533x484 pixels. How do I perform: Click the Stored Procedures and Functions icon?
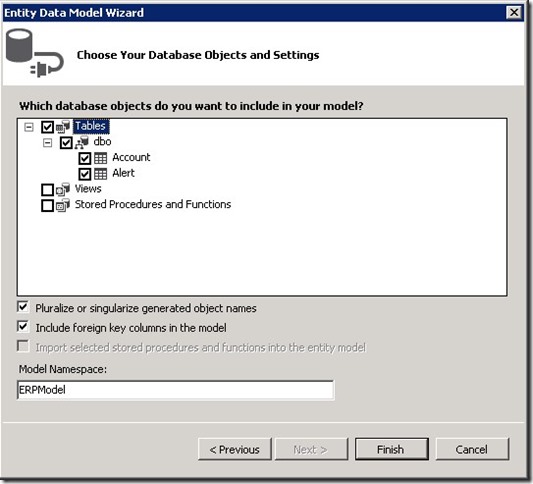63,205
